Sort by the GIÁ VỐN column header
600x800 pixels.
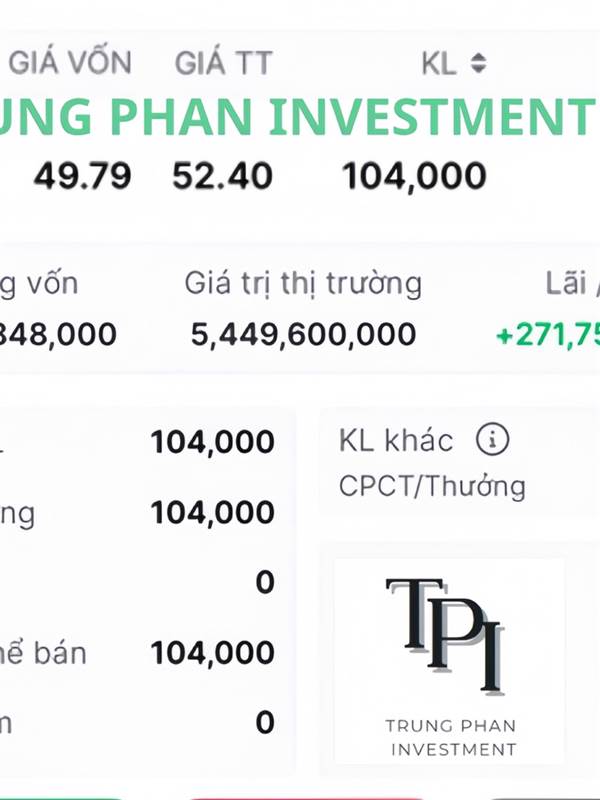(70, 63)
